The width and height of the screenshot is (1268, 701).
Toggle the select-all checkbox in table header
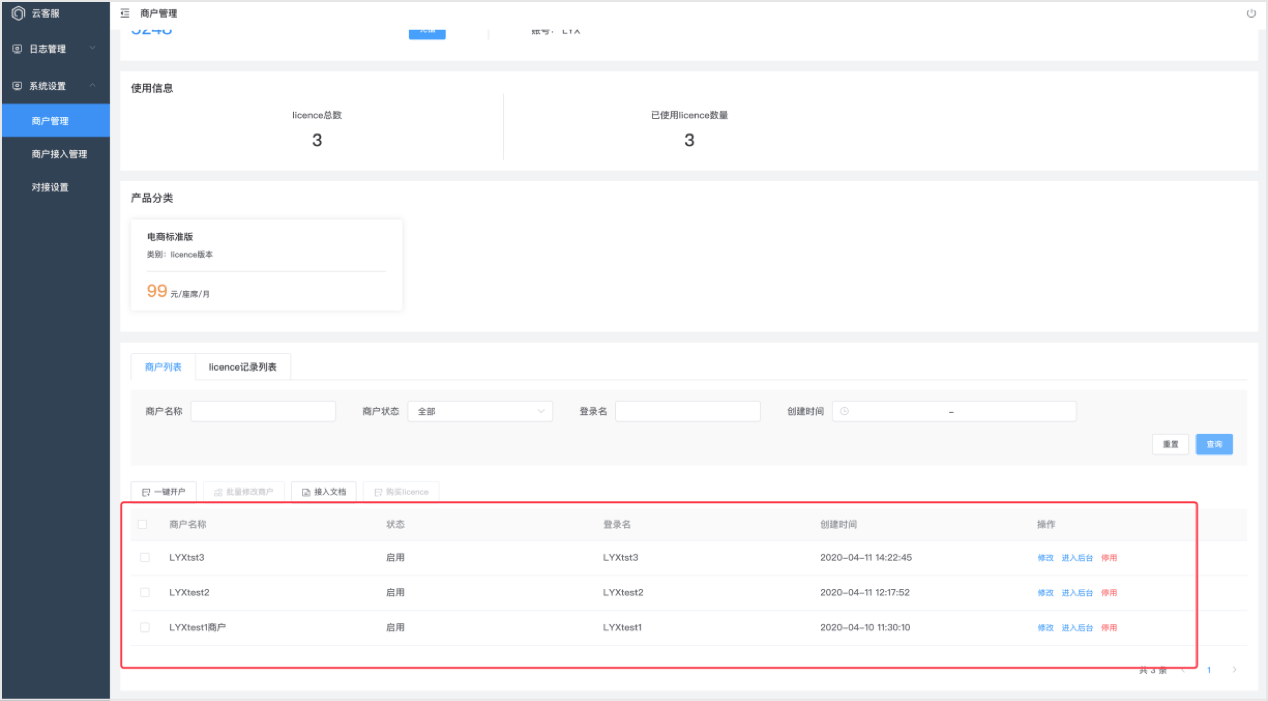(x=142, y=524)
